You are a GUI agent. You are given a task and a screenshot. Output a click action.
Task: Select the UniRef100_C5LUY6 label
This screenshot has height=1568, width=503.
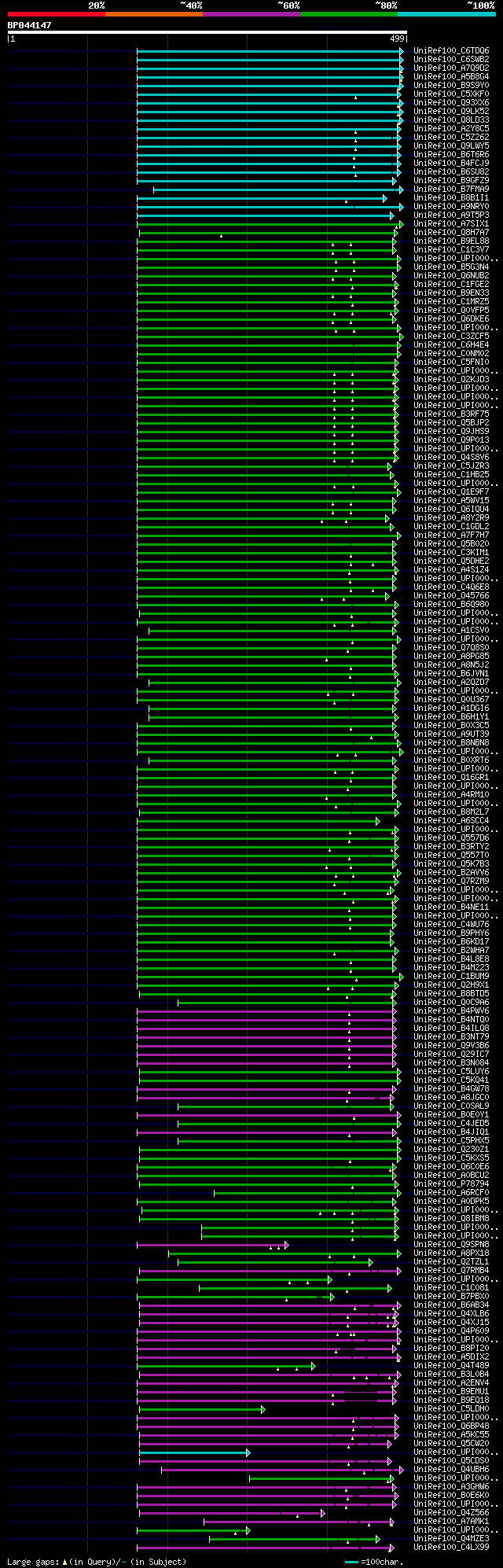pyautogui.click(x=451, y=1071)
